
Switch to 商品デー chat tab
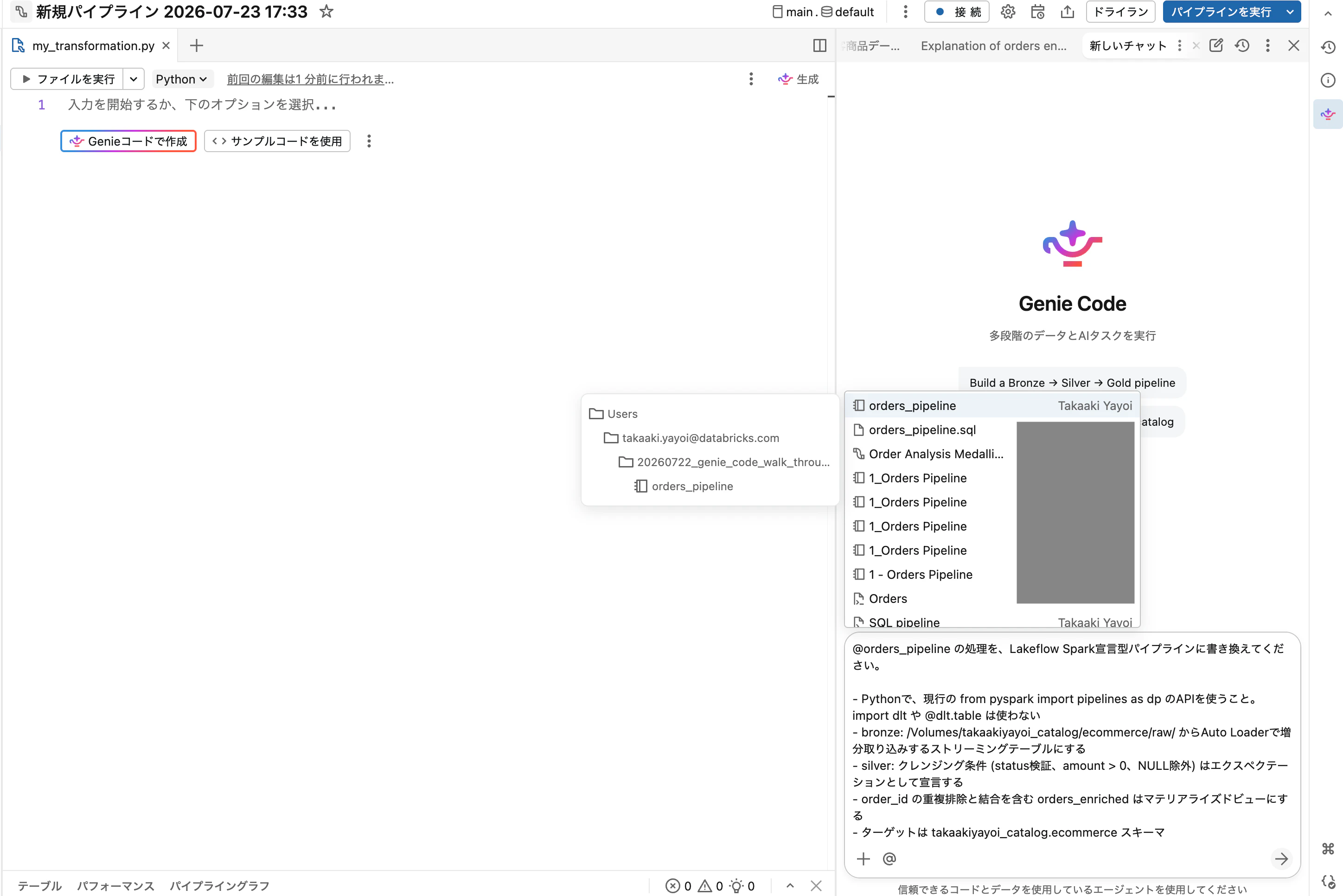point(872,46)
